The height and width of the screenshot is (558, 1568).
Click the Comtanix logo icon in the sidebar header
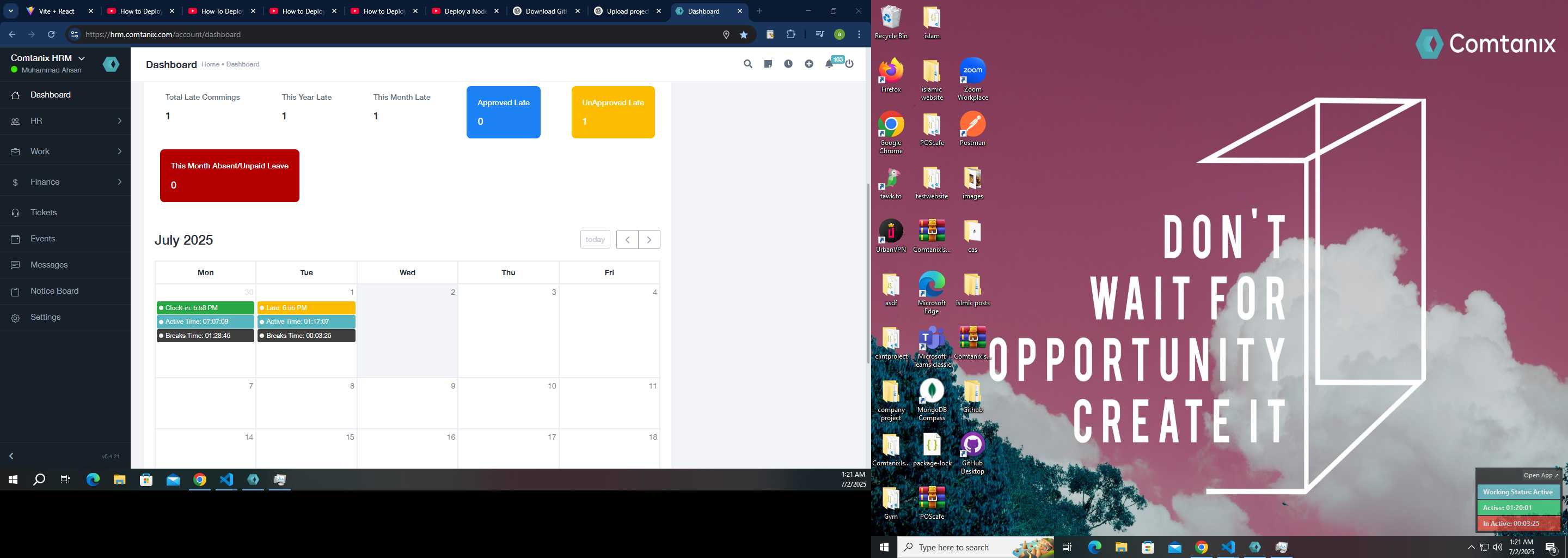111,64
